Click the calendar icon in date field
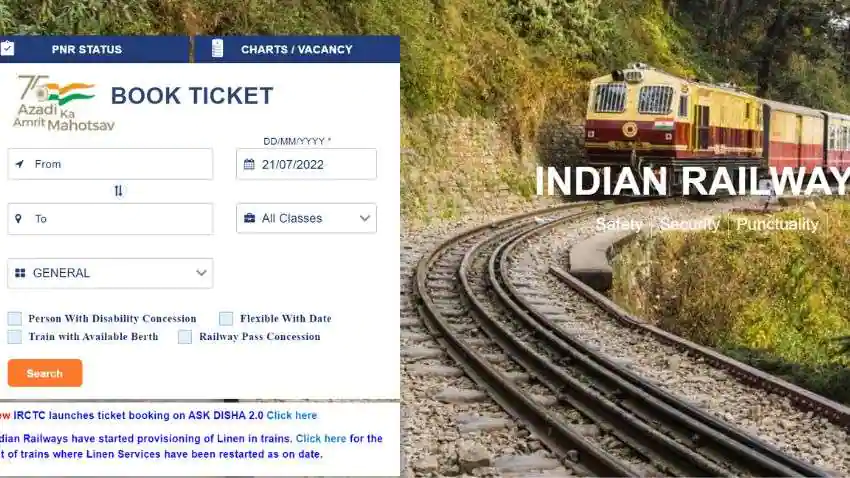850x478 pixels. click(x=249, y=164)
